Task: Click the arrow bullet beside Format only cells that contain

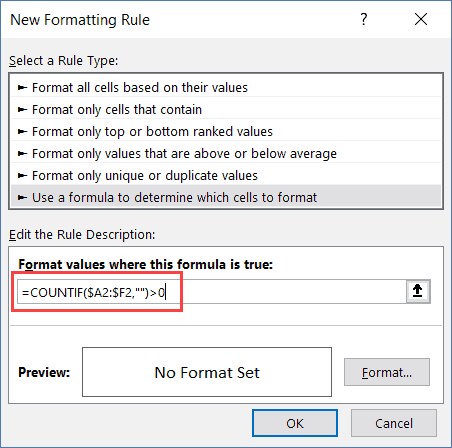Action: pyautogui.click(x=22, y=109)
